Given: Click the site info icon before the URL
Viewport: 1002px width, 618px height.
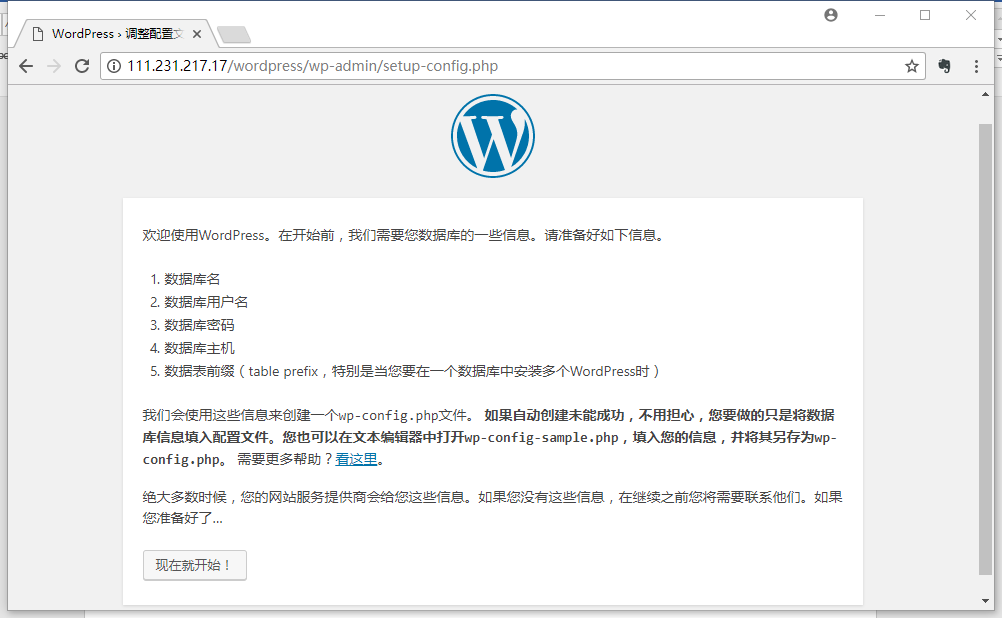Looking at the screenshot, I should coord(115,66).
